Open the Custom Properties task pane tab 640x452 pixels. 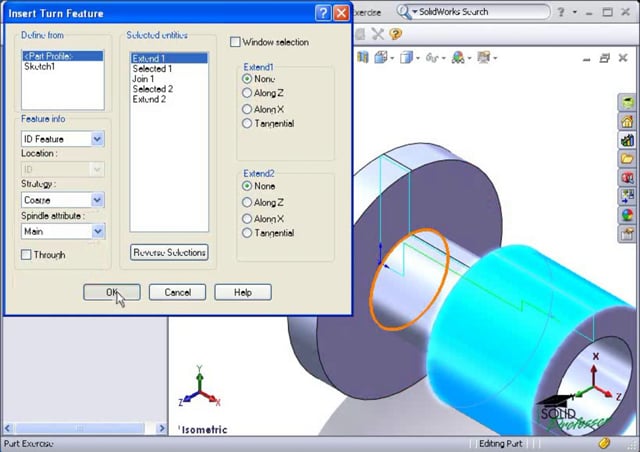627,234
